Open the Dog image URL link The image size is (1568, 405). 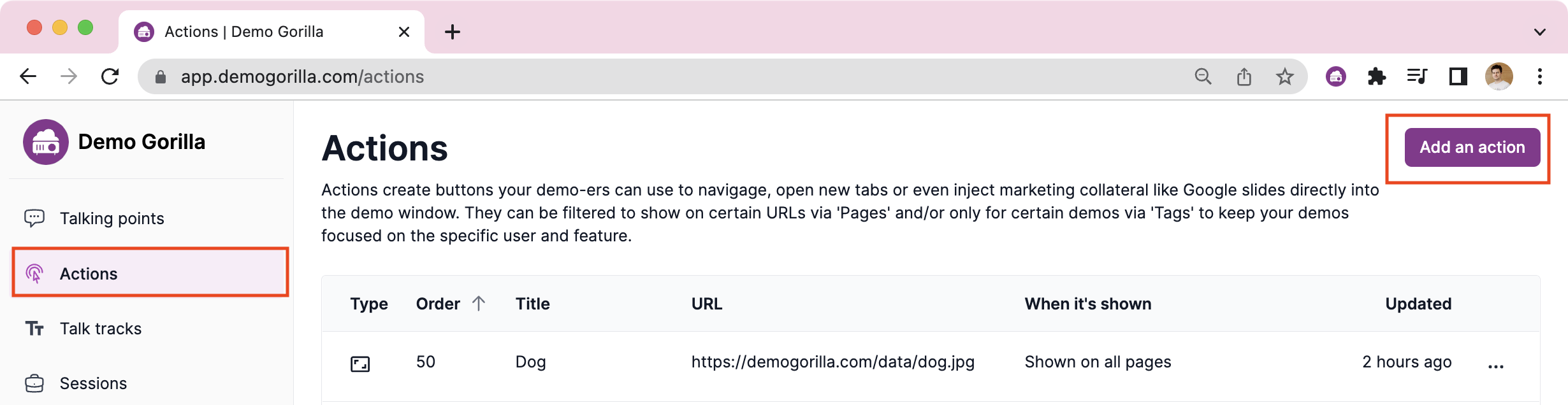tap(832, 362)
